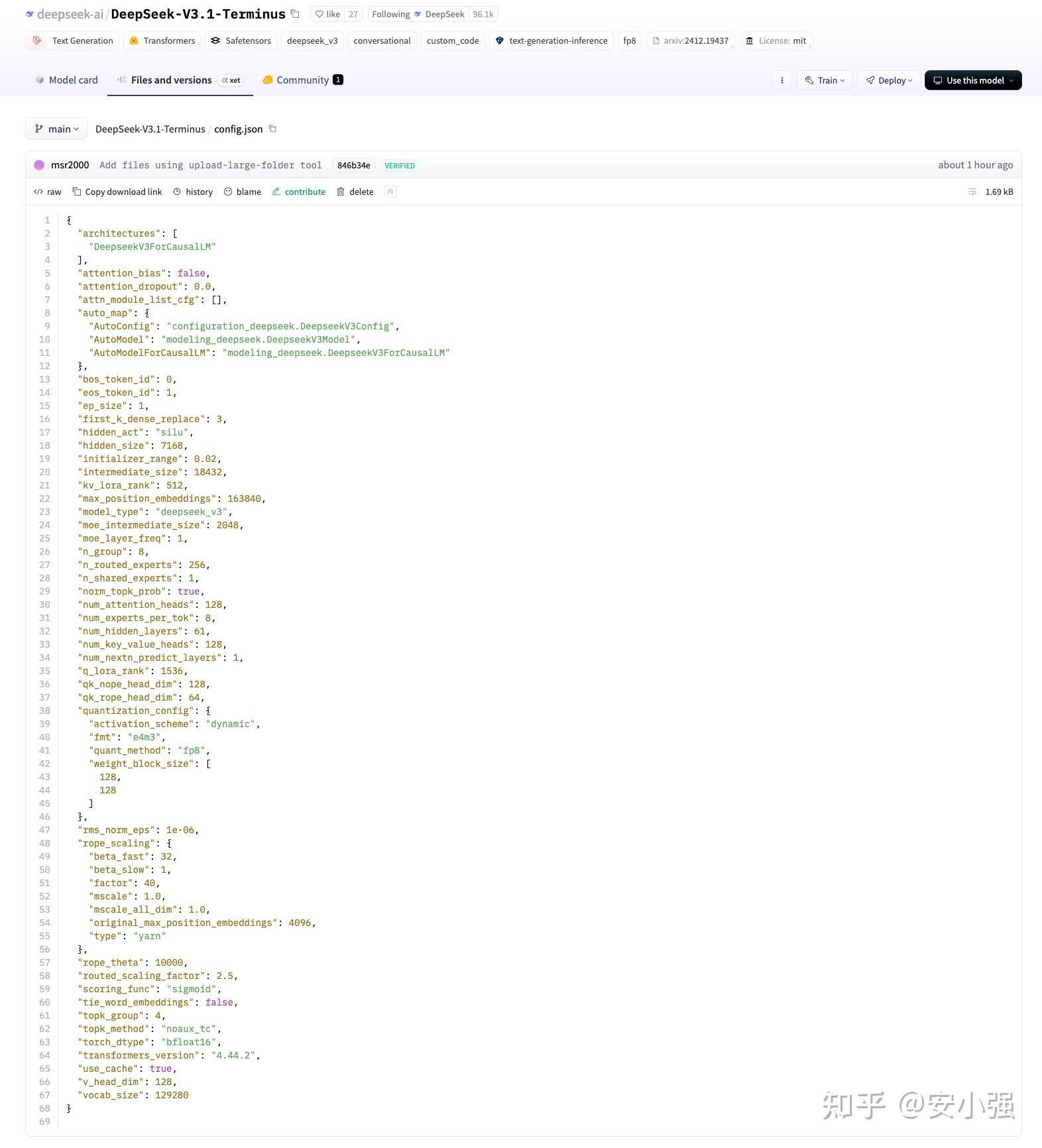
Task: Expand the Train dropdown
Action: (x=825, y=80)
